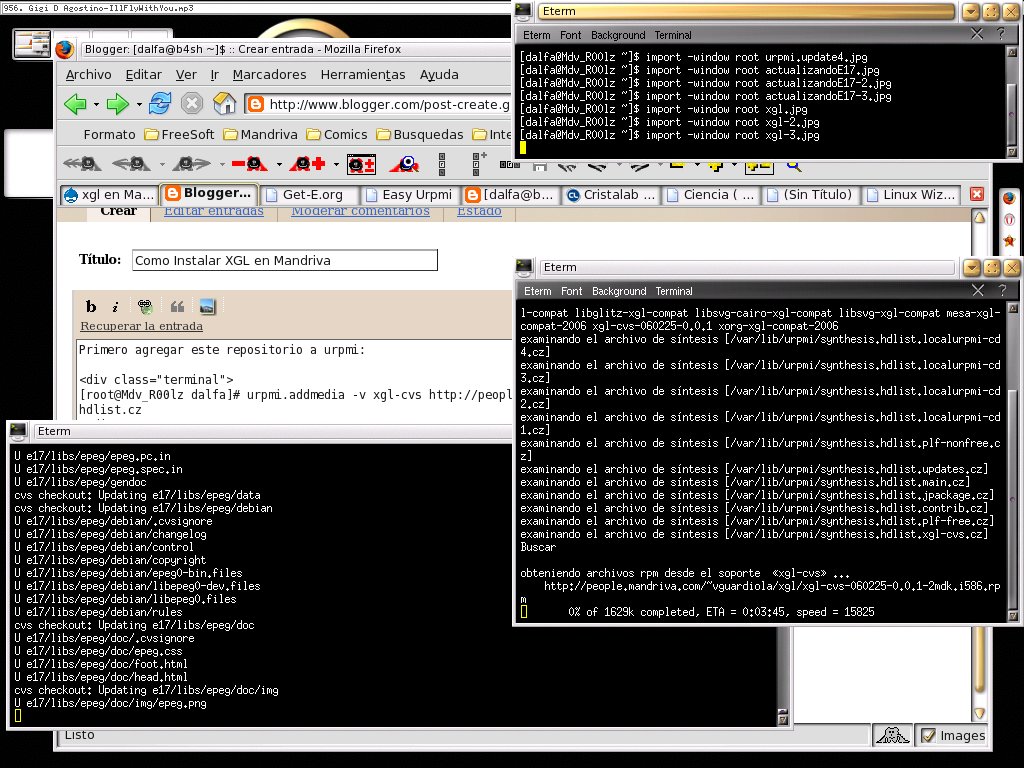The width and height of the screenshot is (1024, 768).
Task: Click the italic formatting button in Blogger
Action: (115, 306)
